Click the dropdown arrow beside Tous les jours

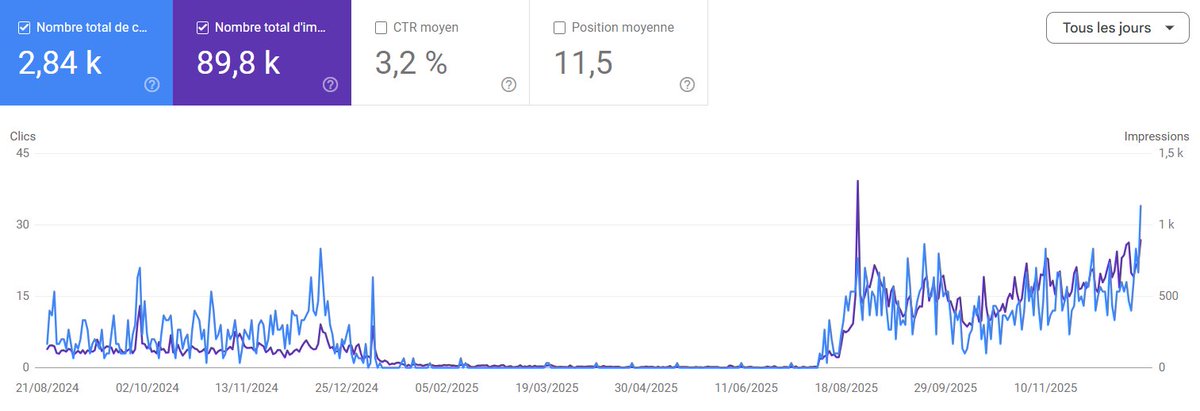pyautogui.click(x=1169, y=28)
